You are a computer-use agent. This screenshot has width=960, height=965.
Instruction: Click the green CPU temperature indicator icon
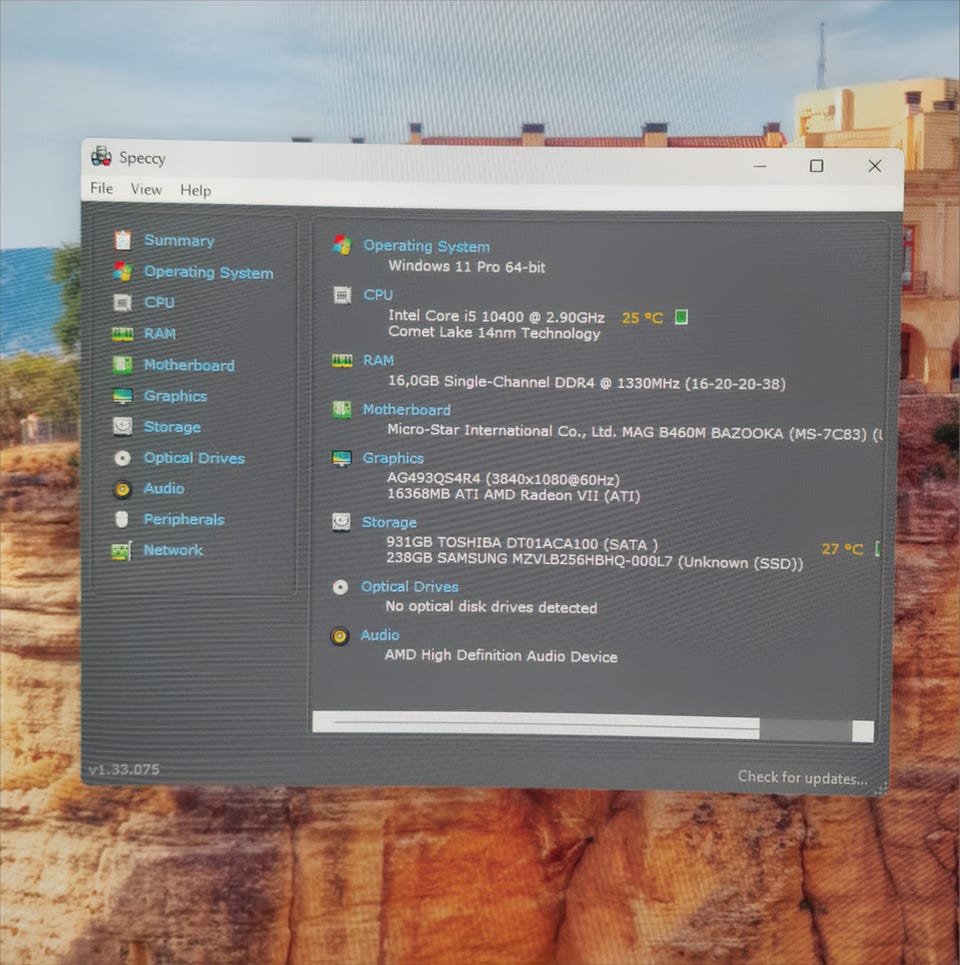[x=681, y=317]
